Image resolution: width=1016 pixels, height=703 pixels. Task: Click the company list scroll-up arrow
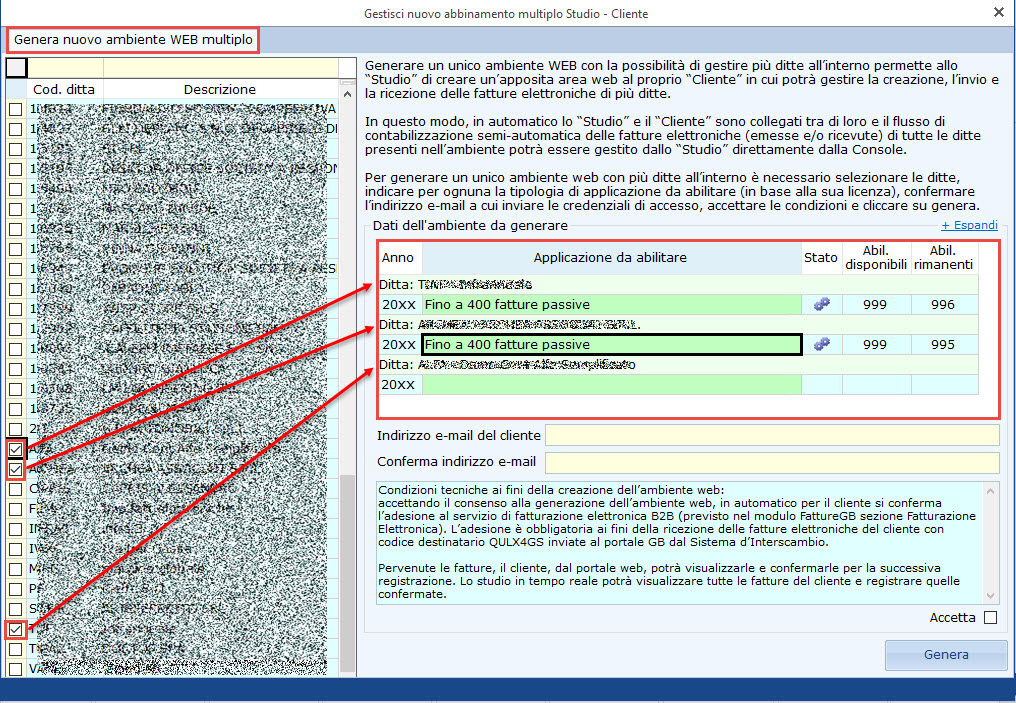347,95
